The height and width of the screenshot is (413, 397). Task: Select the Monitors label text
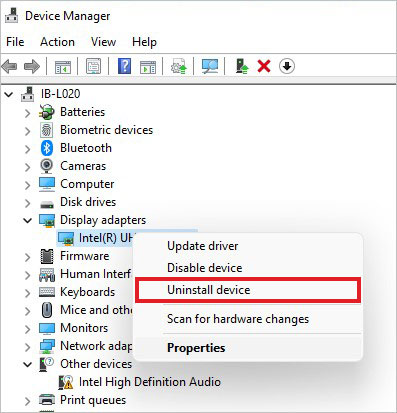pyautogui.click(x=84, y=328)
